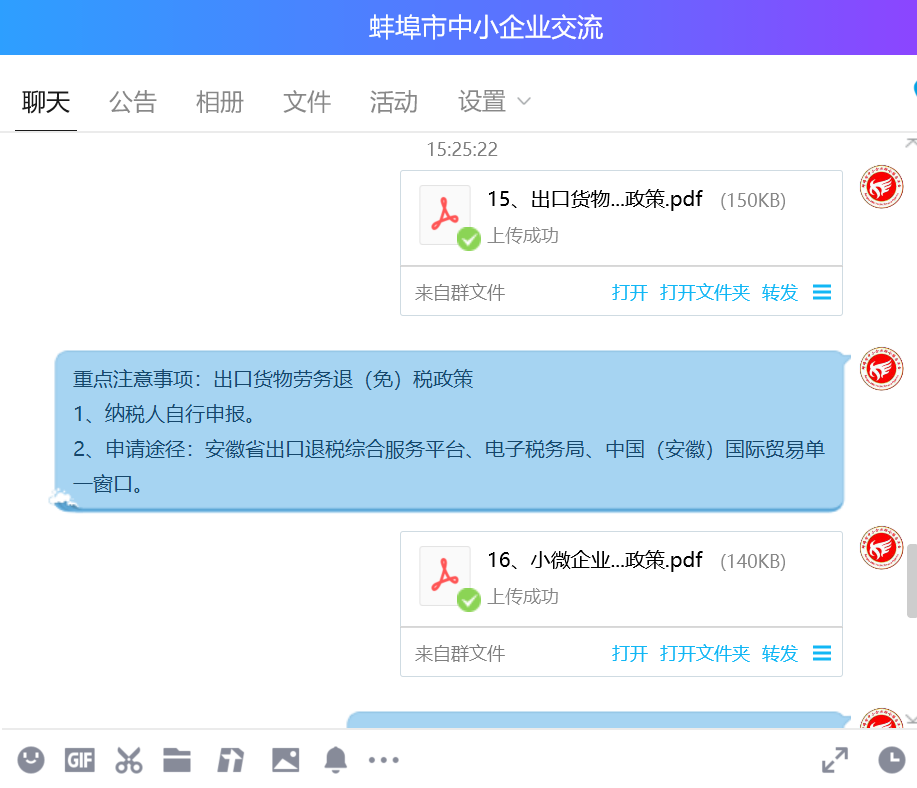Screen dimensions: 917x788
Task: Click sender avatar beside 15、出口货物 file
Action: [x=881, y=187]
